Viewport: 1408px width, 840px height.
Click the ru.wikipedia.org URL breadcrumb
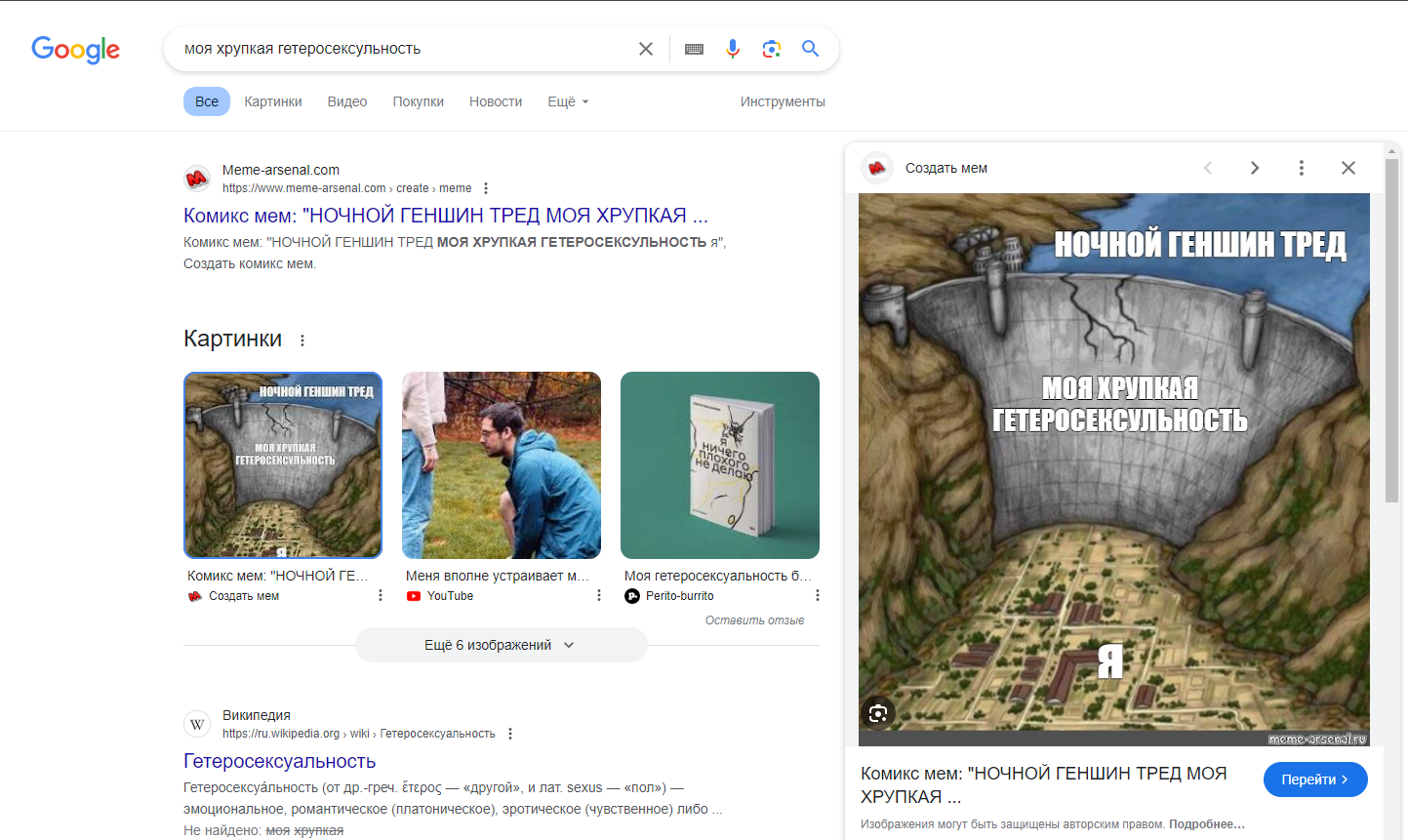(x=359, y=734)
